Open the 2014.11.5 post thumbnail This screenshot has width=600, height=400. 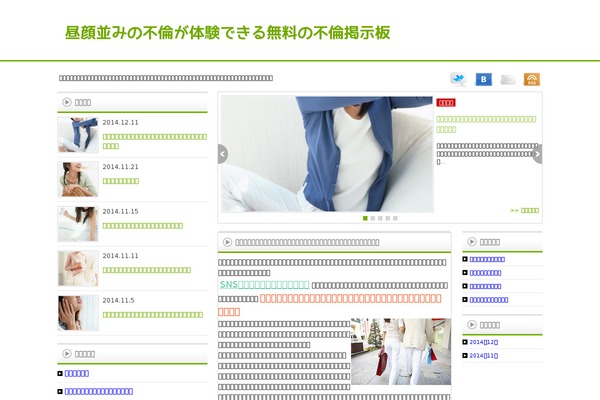tap(78, 313)
